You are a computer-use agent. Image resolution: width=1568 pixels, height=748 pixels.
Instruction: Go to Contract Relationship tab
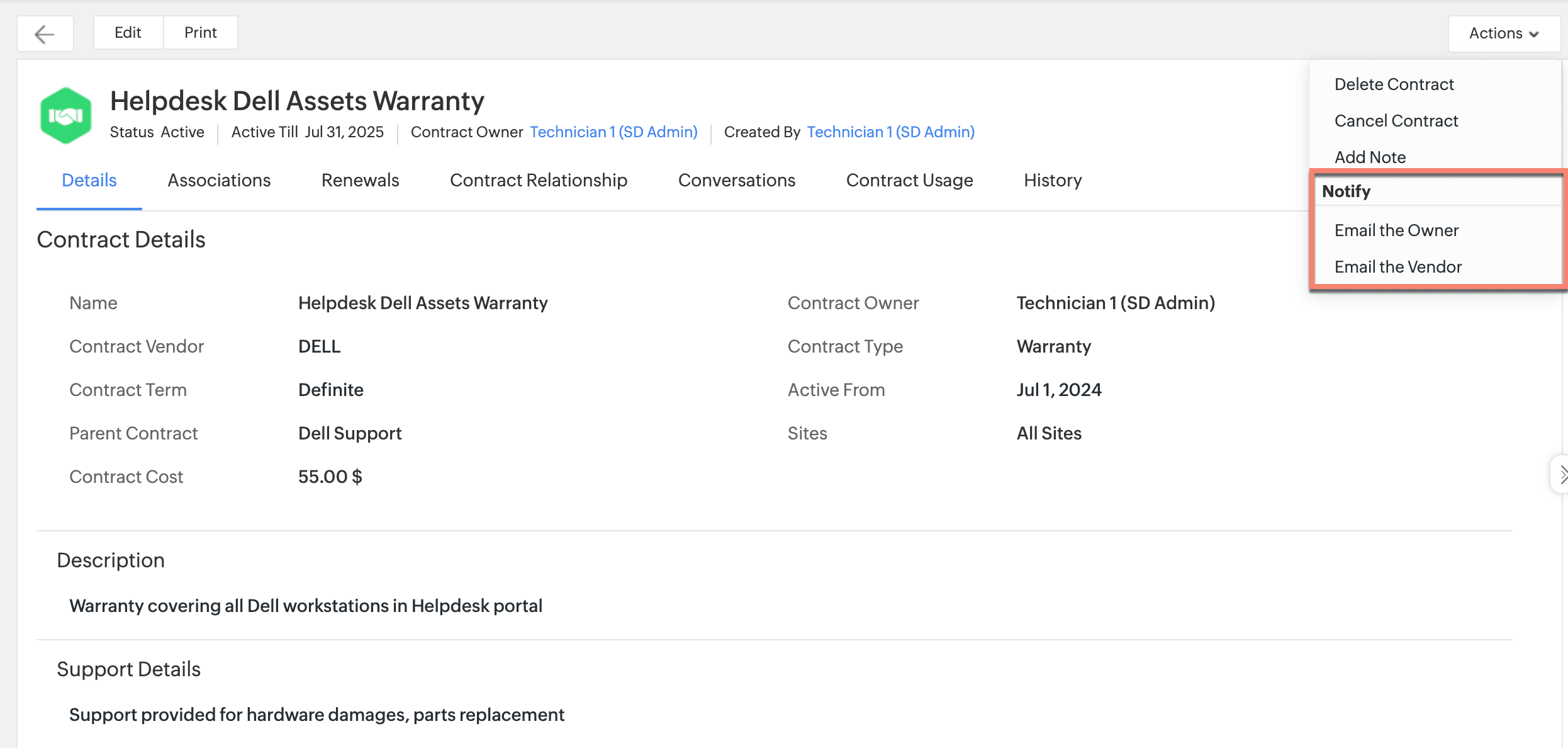click(539, 181)
